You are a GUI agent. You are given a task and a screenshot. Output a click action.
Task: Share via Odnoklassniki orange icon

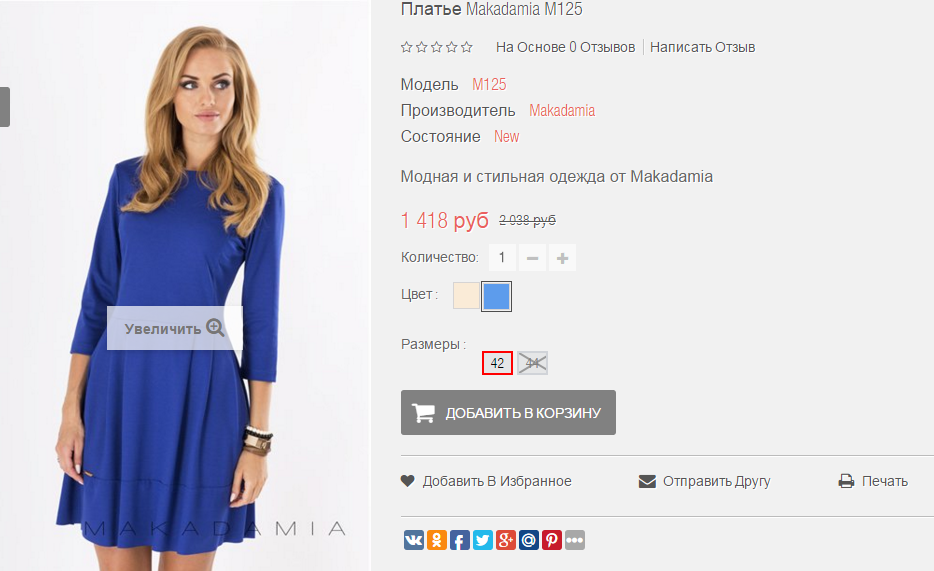(x=437, y=540)
